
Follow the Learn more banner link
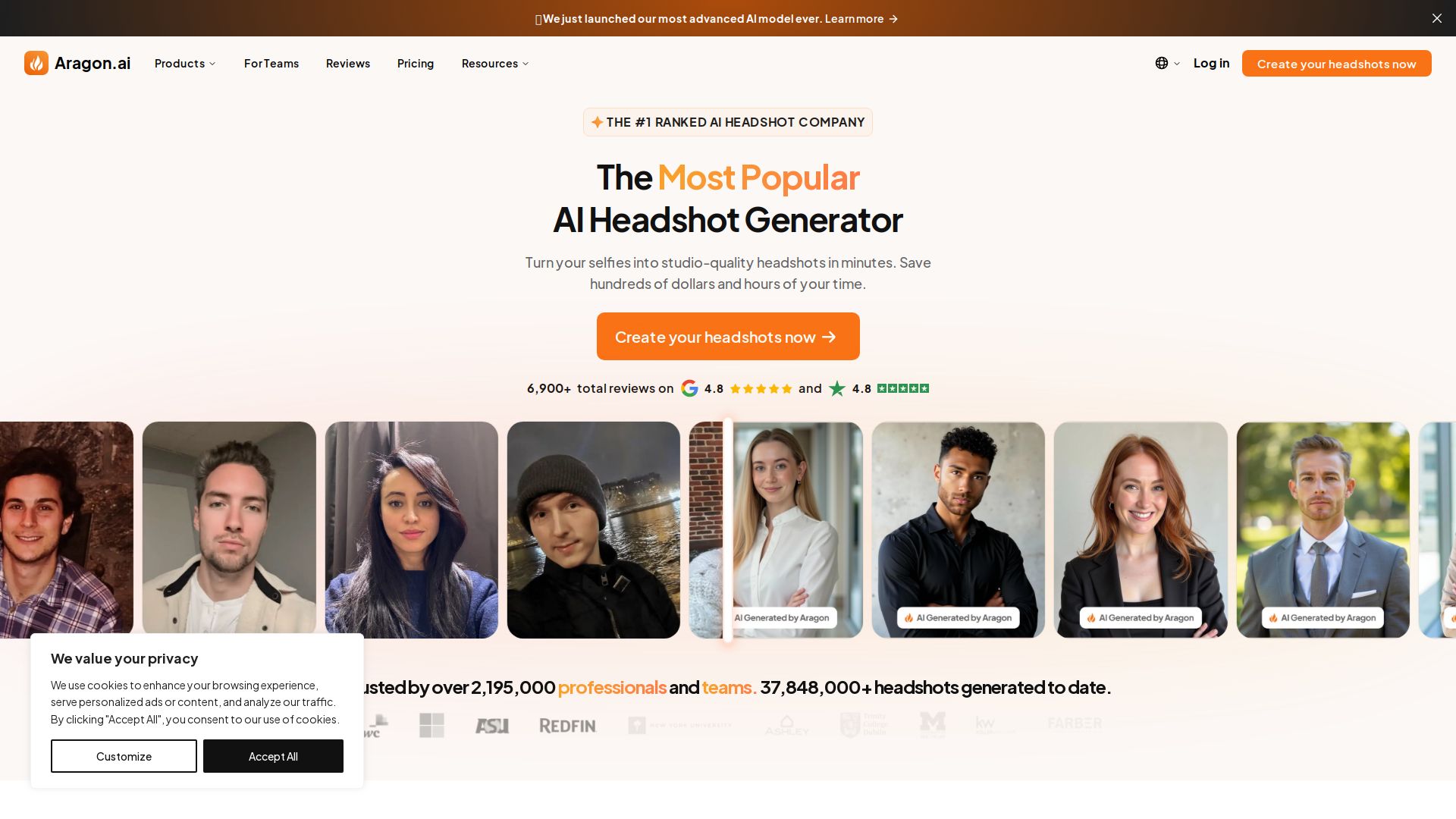[861, 19]
